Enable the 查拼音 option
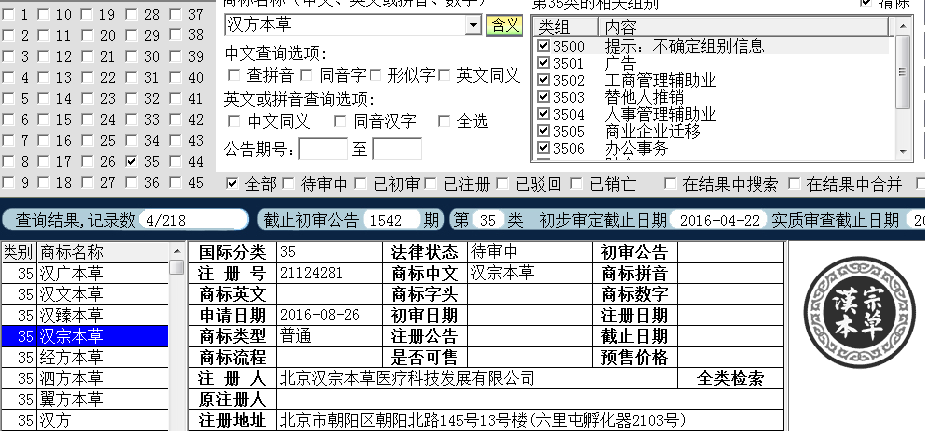 click(234, 75)
